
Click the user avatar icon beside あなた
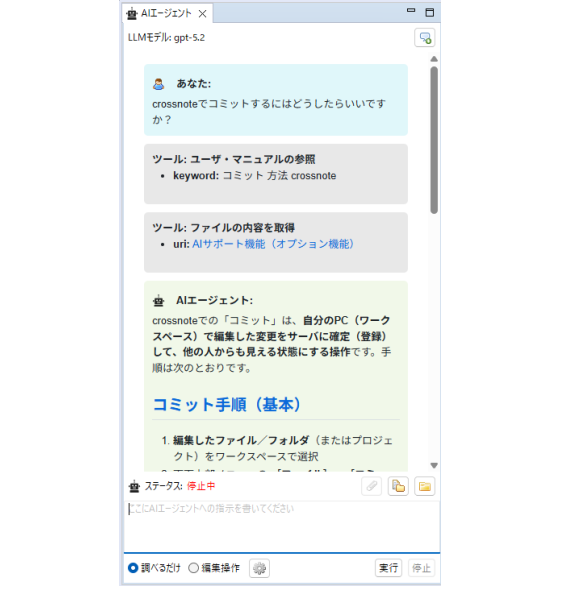click(x=159, y=84)
